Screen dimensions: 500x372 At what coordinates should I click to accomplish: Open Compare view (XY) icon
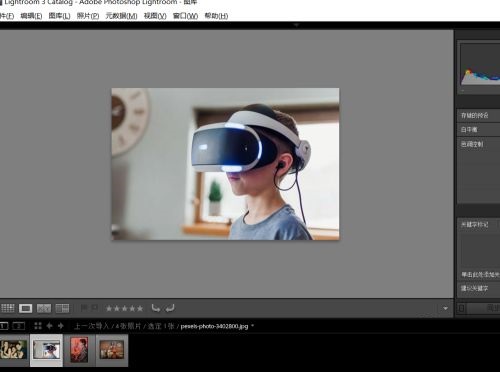click(x=44, y=308)
